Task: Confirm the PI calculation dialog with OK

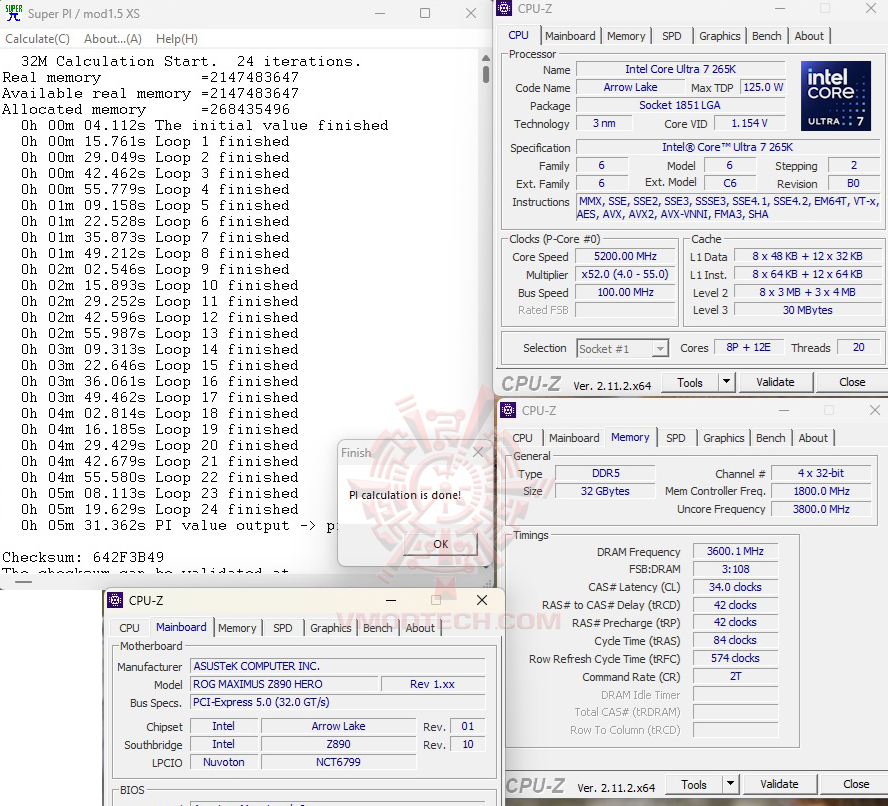Action: (x=441, y=544)
